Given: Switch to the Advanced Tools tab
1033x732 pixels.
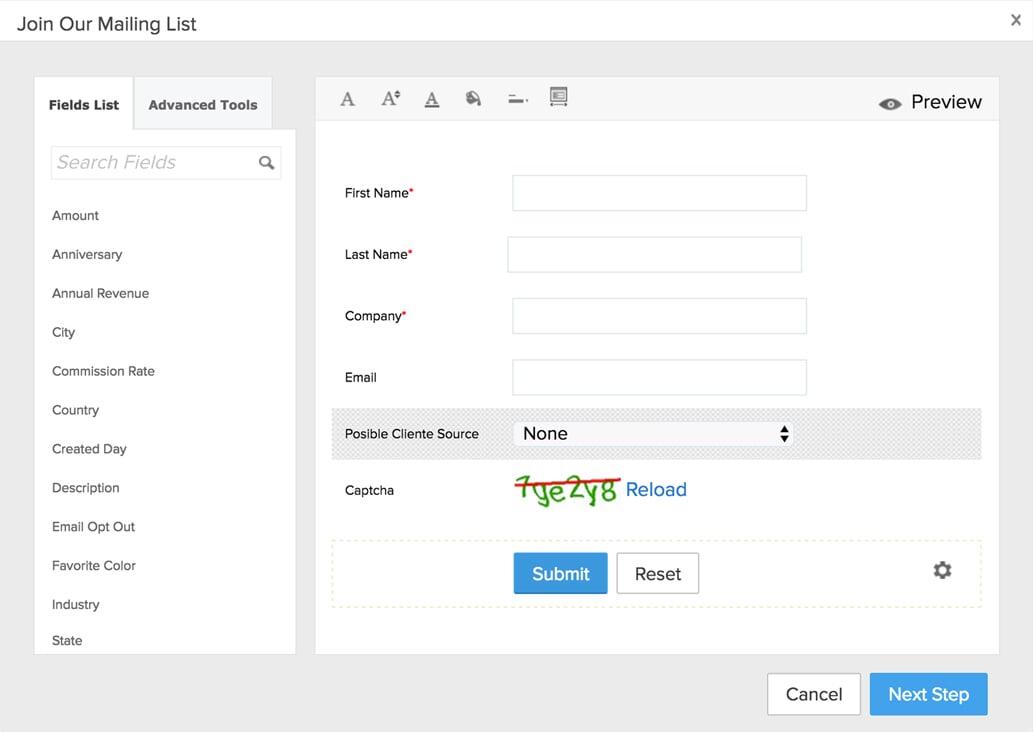Looking at the screenshot, I should tap(203, 105).
